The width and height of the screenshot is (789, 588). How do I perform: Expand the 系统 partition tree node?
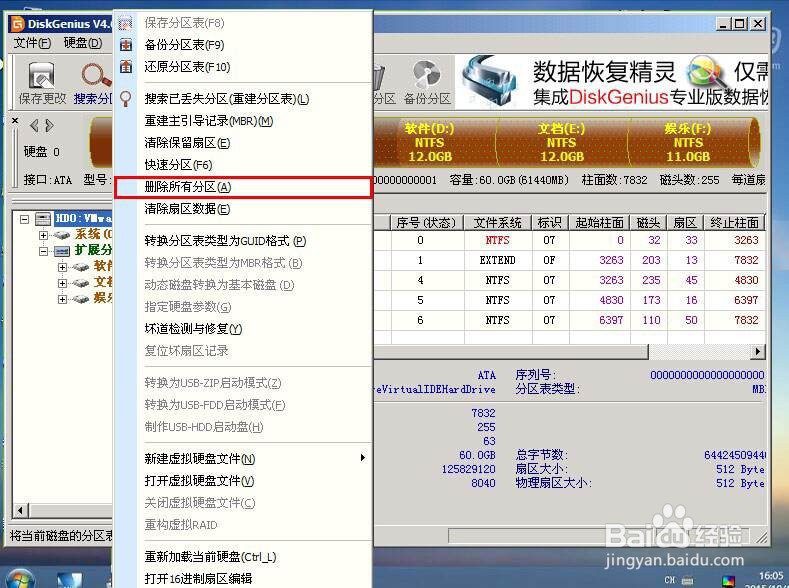click(43, 235)
